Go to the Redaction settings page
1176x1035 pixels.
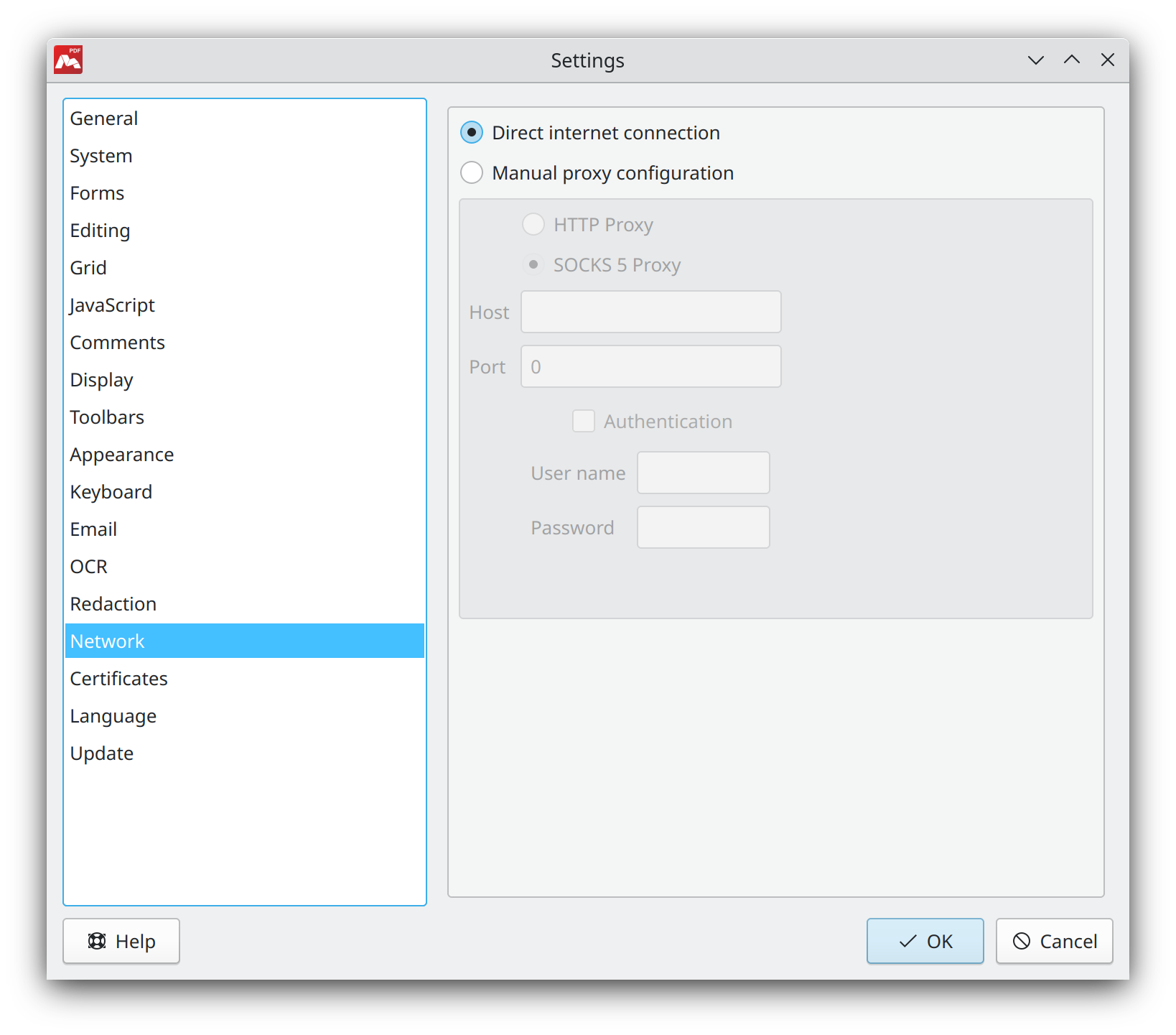click(x=245, y=603)
